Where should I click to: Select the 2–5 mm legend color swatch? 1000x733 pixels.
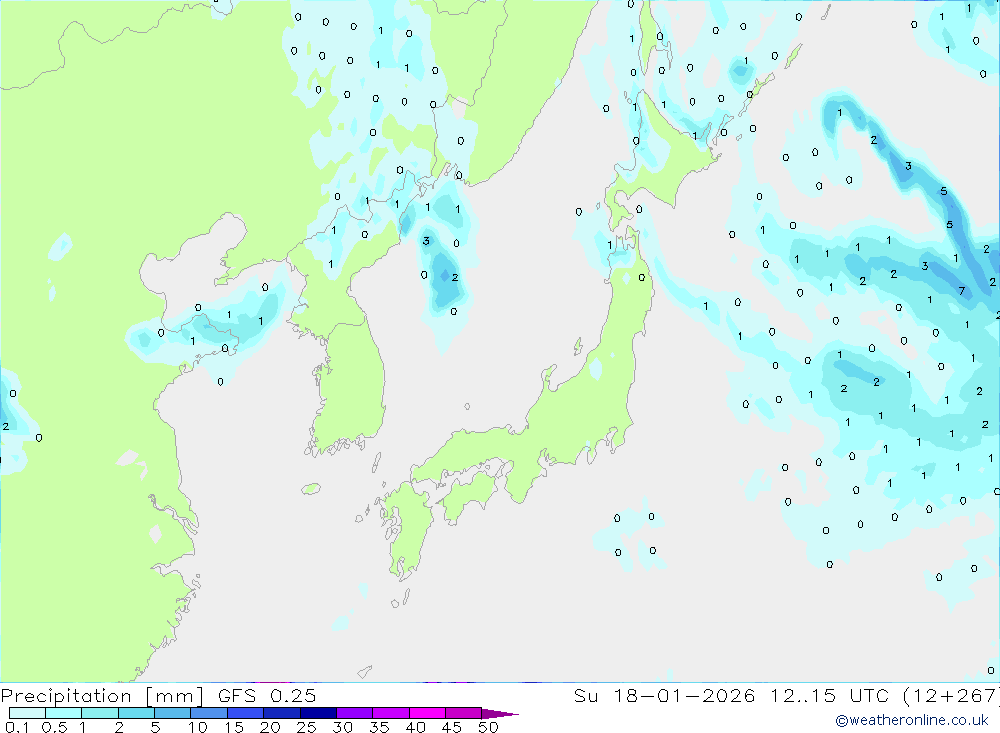point(136,713)
